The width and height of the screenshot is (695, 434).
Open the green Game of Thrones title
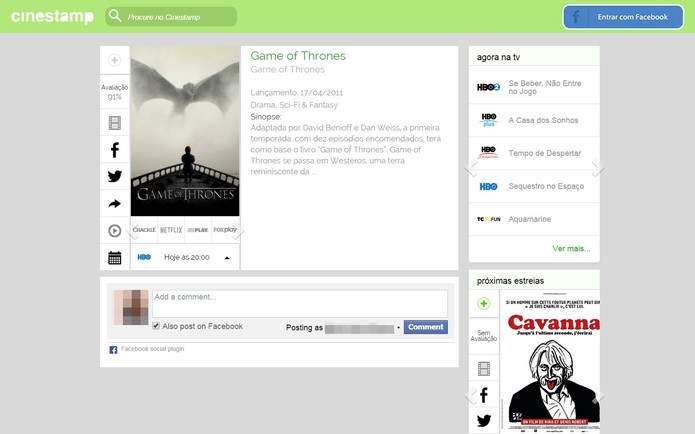coord(298,56)
